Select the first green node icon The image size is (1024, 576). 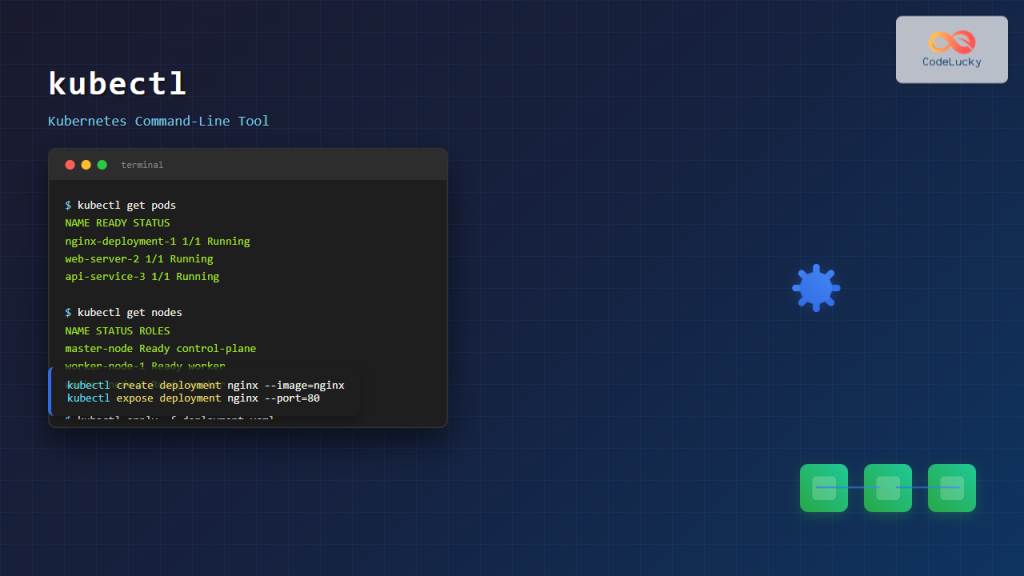pos(823,488)
